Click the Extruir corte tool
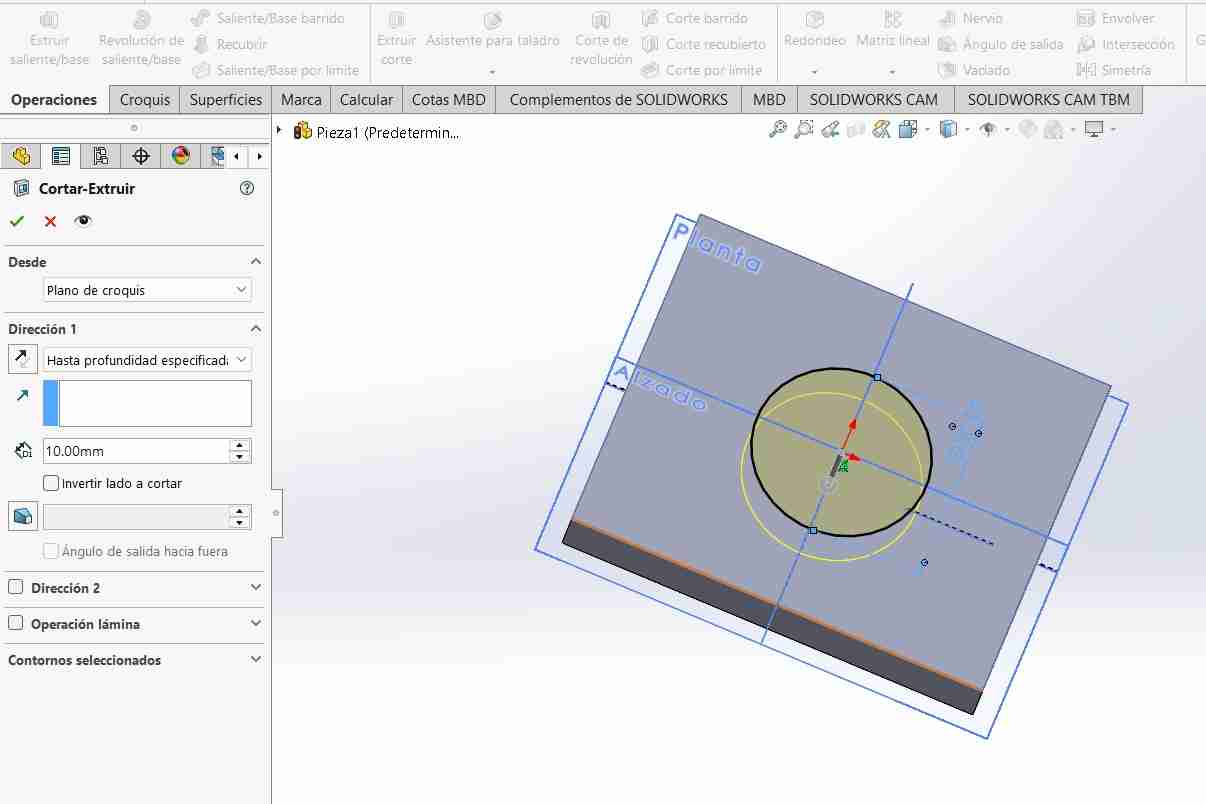This screenshot has width=1206, height=804. (x=396, y=38)
